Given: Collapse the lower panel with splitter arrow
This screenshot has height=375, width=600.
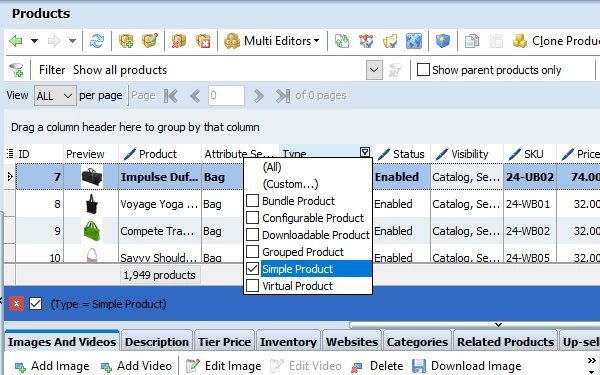Looking at the screenshot, I should (x=498, y=325).
